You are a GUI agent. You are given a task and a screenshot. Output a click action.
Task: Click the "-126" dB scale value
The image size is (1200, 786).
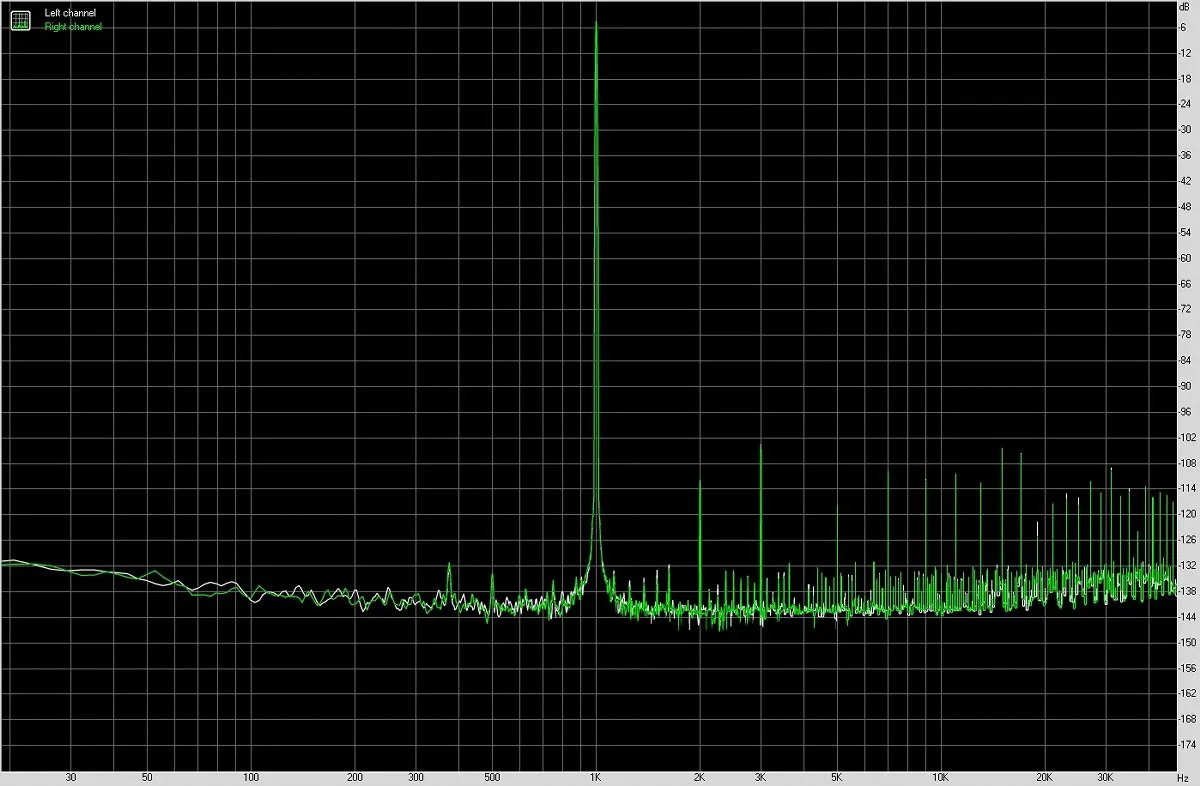click(1187, 540)
